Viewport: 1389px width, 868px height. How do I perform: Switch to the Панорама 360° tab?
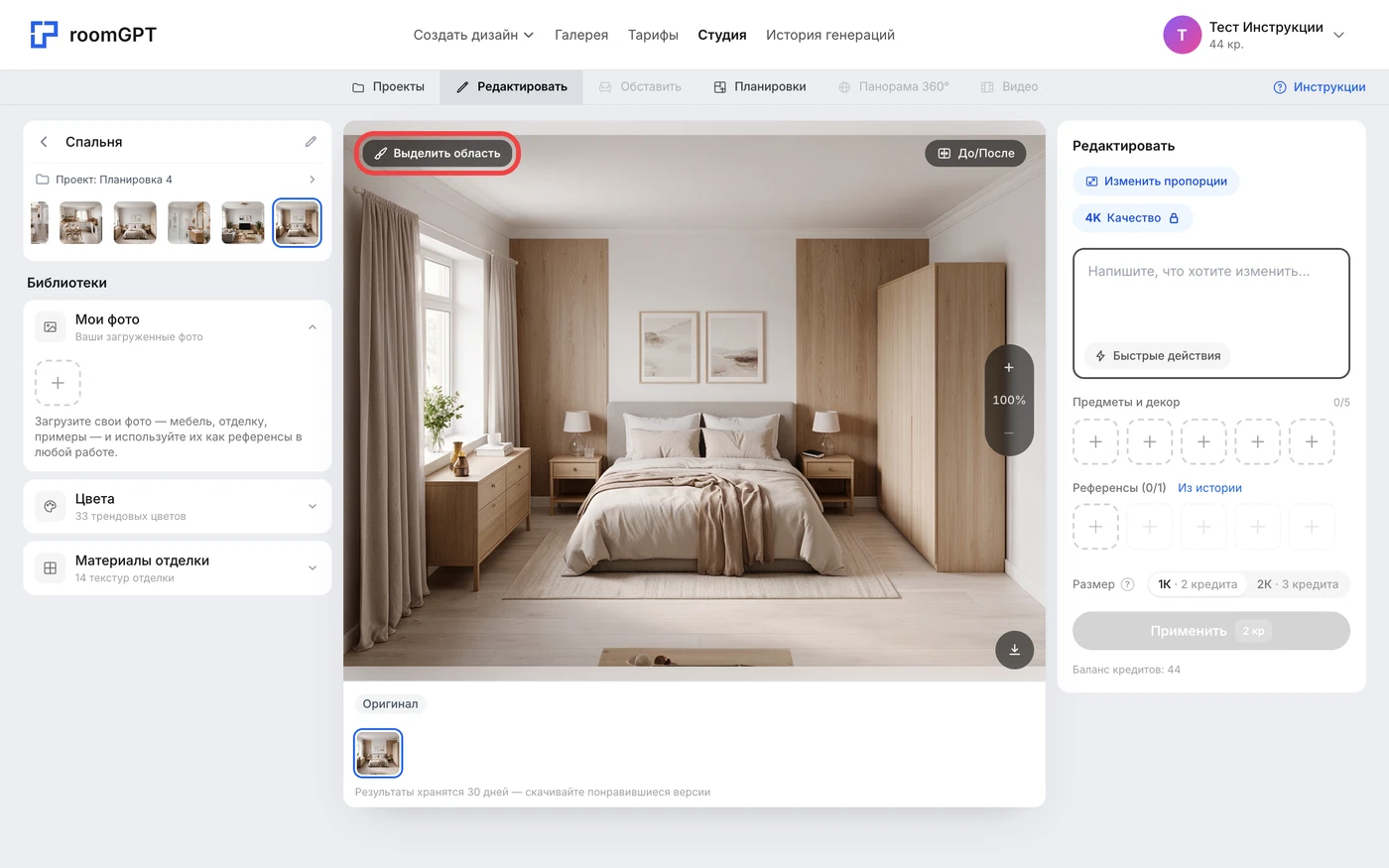[x=894, y=87]
